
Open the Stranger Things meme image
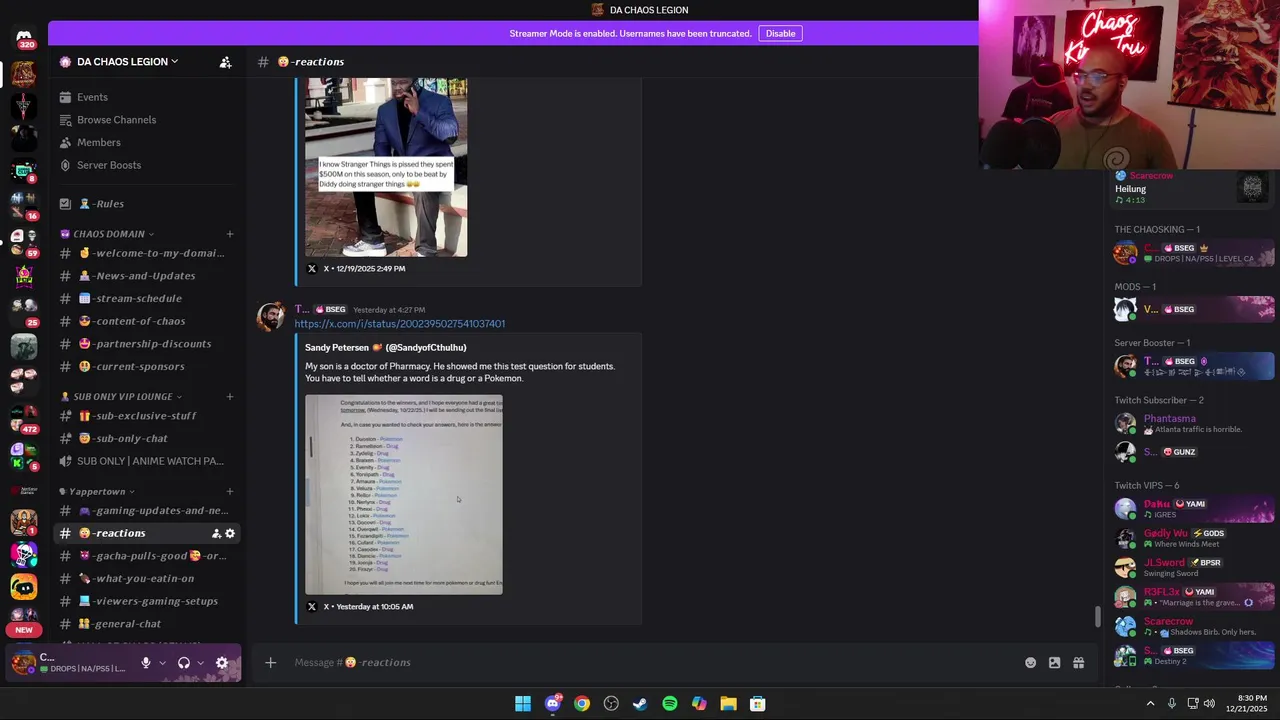click(386, 167)
